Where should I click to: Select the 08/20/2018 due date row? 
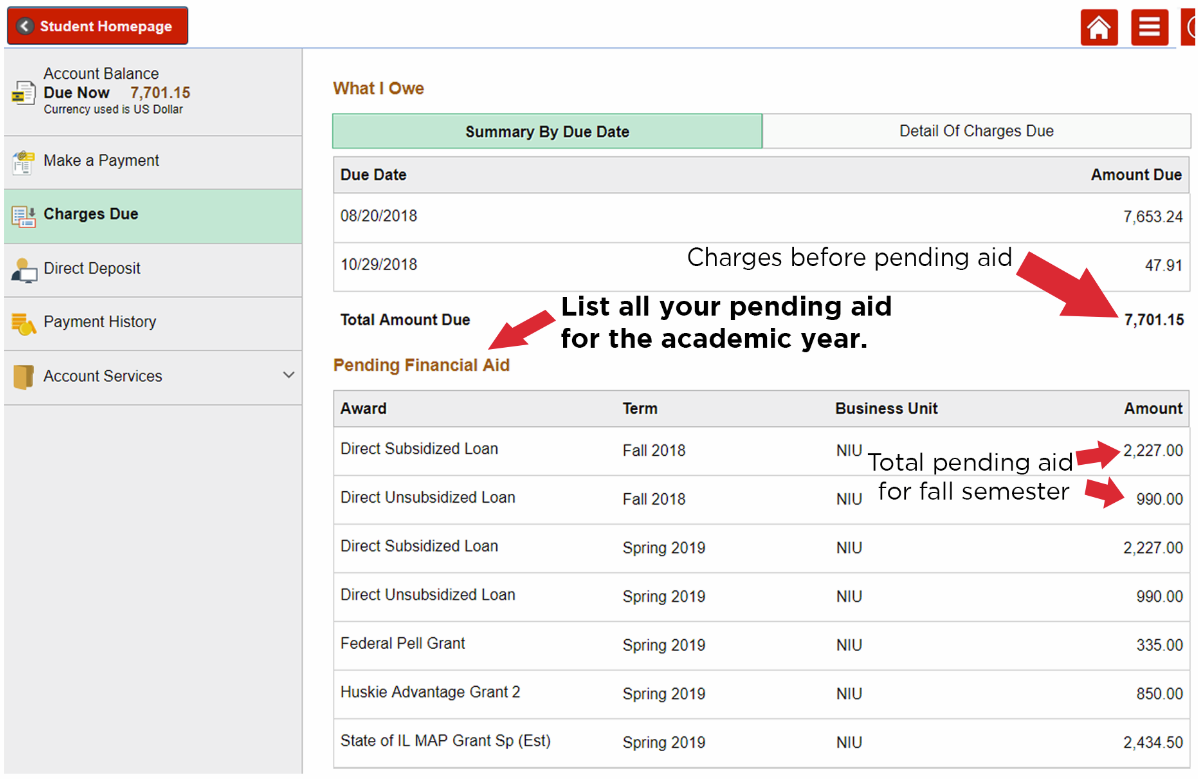pos(760,217)
